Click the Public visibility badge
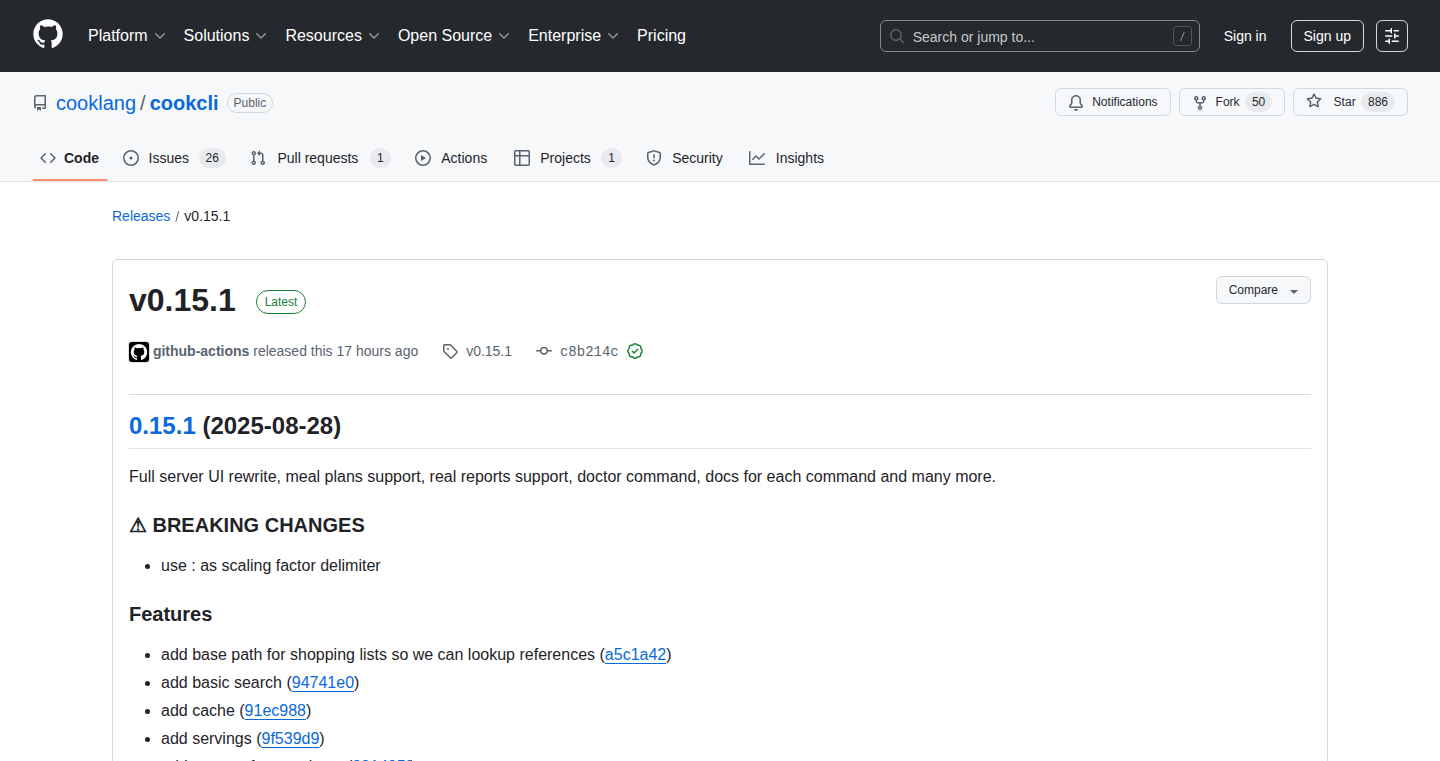1440x761 pixels. pyautogui.click(x=250, y=103)
